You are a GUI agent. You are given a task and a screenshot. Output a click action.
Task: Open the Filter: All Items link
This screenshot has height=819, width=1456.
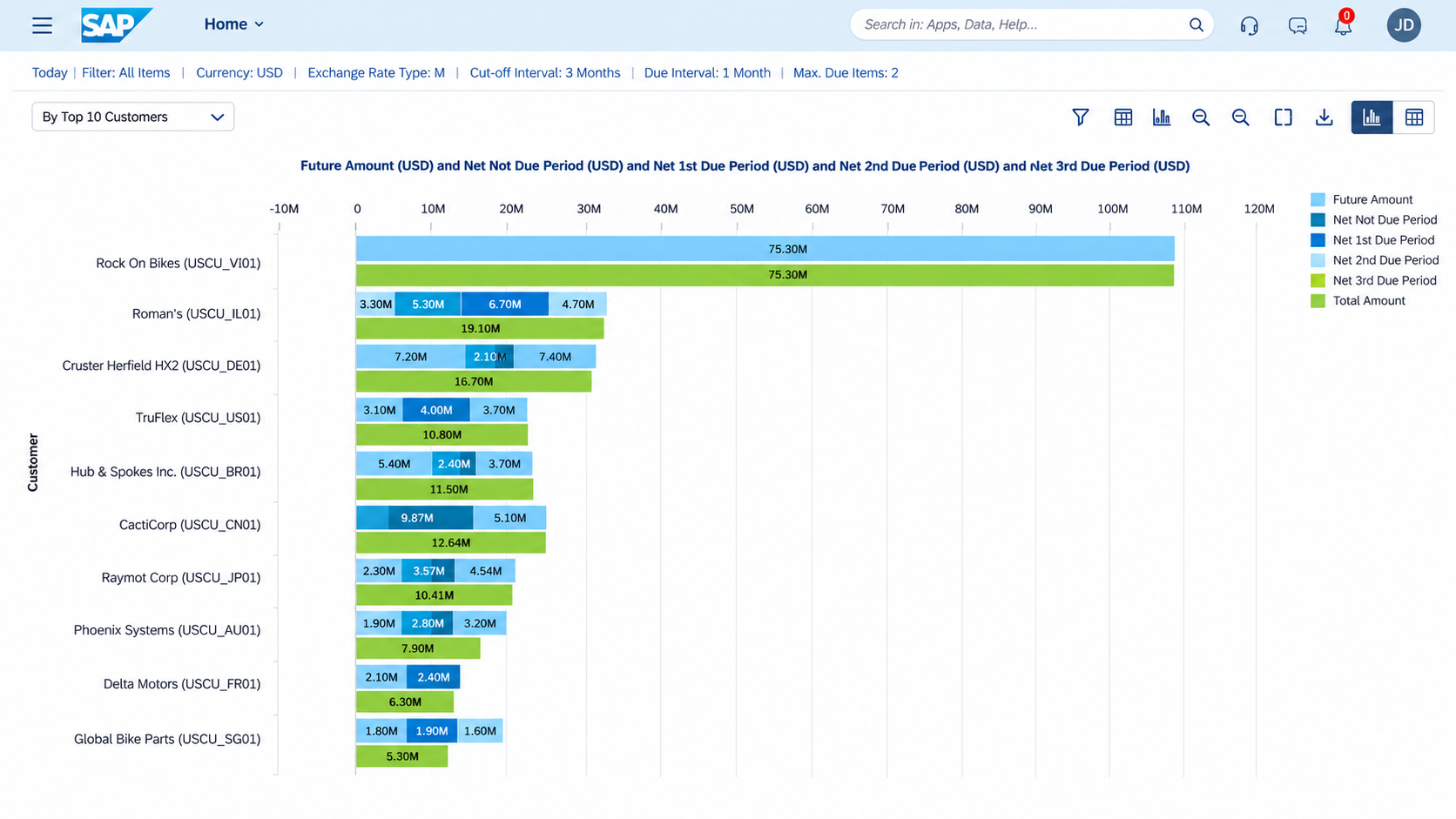click(126, 73)
